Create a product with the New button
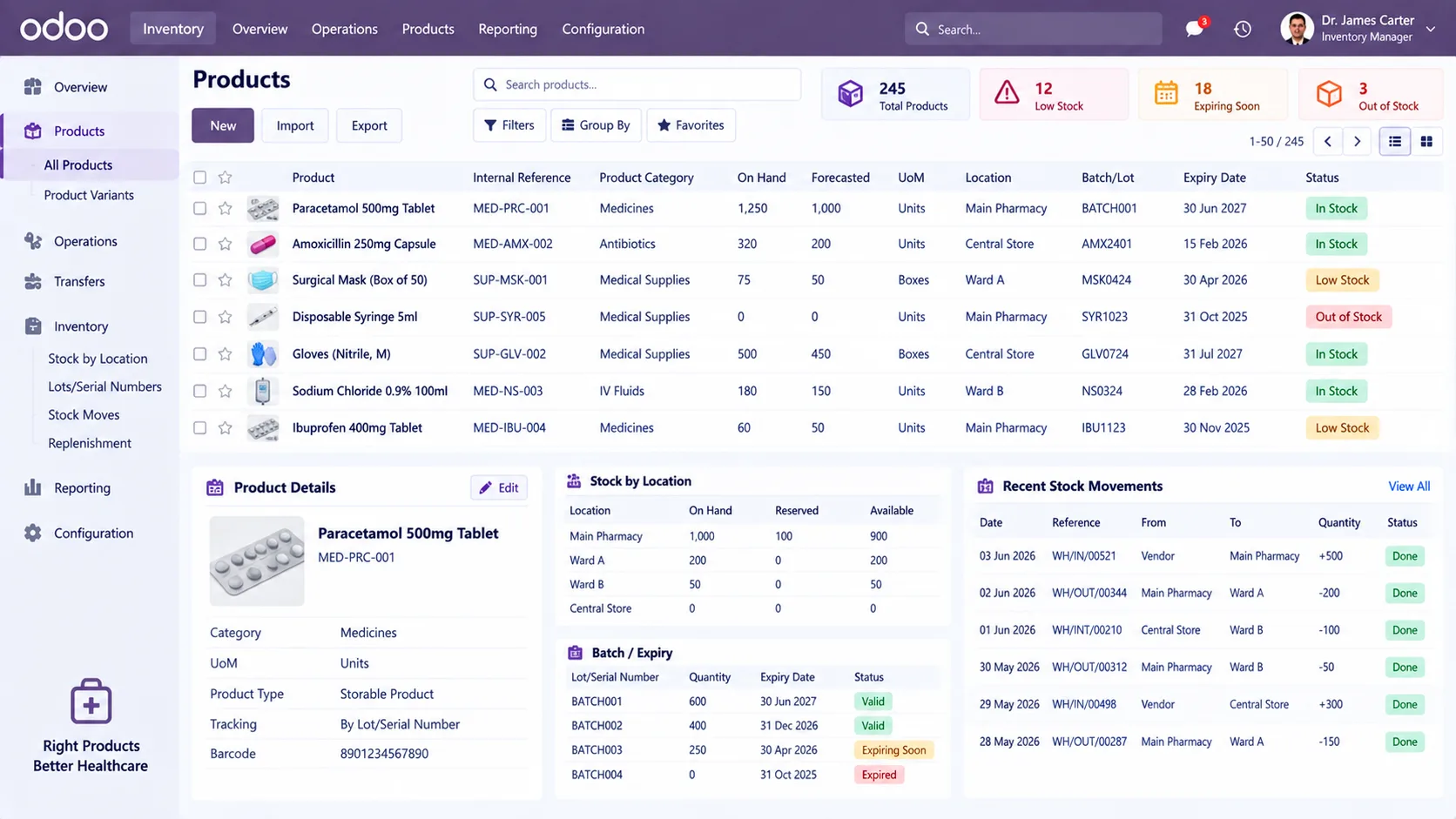 [223, 125]
